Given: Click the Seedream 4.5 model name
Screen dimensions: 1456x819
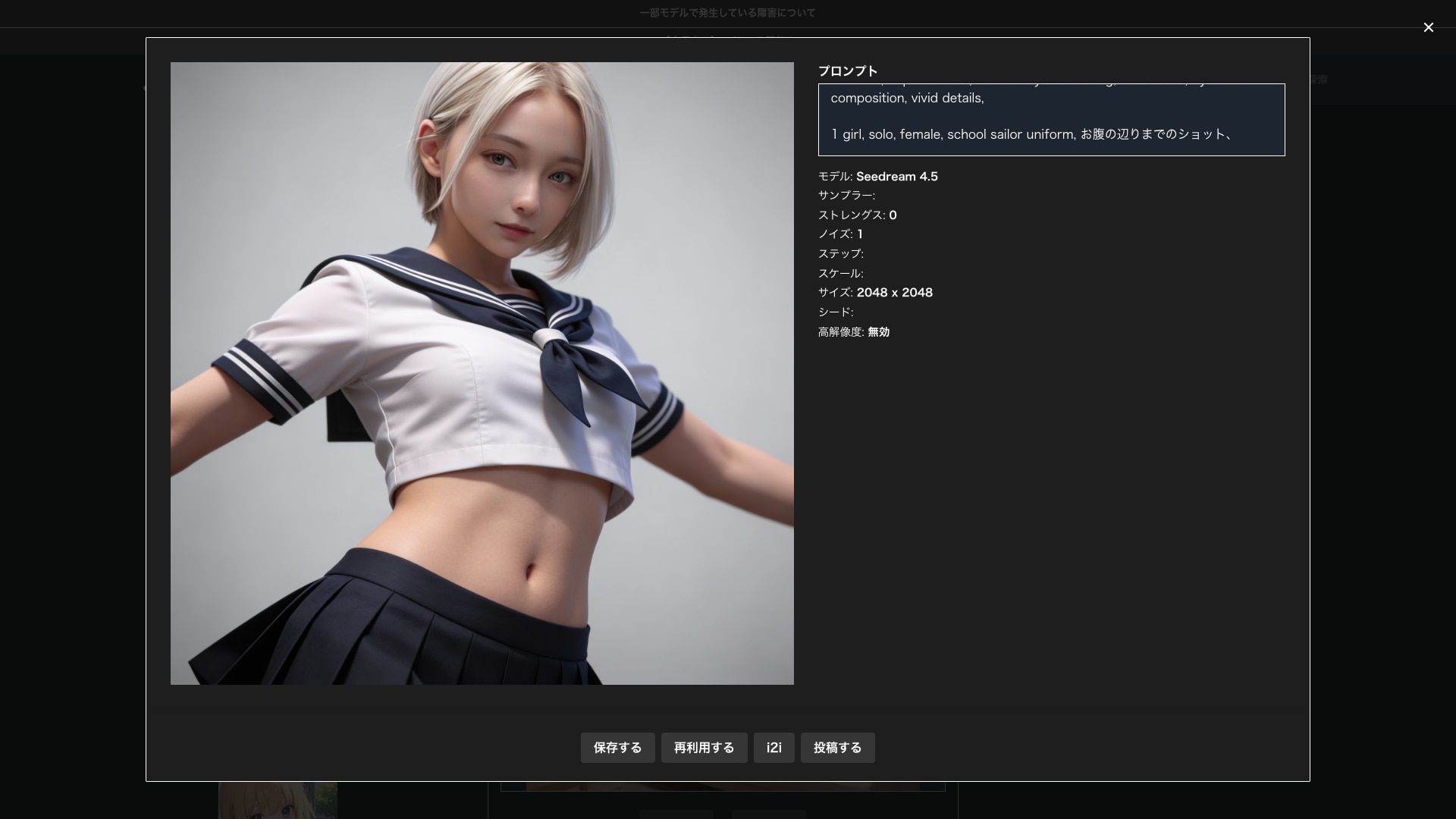Looking at the screenshot, I should point(897,176).
